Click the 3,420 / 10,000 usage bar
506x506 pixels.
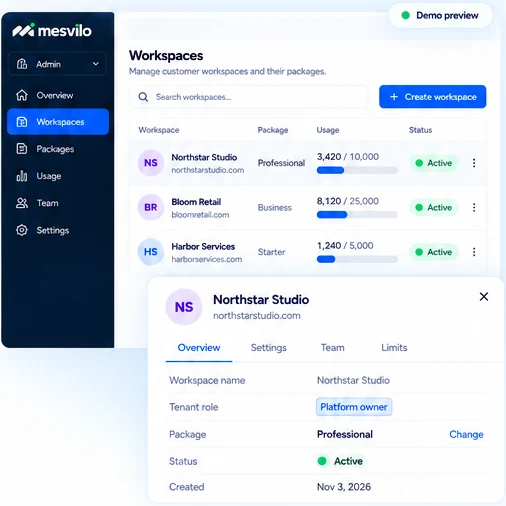357,170
